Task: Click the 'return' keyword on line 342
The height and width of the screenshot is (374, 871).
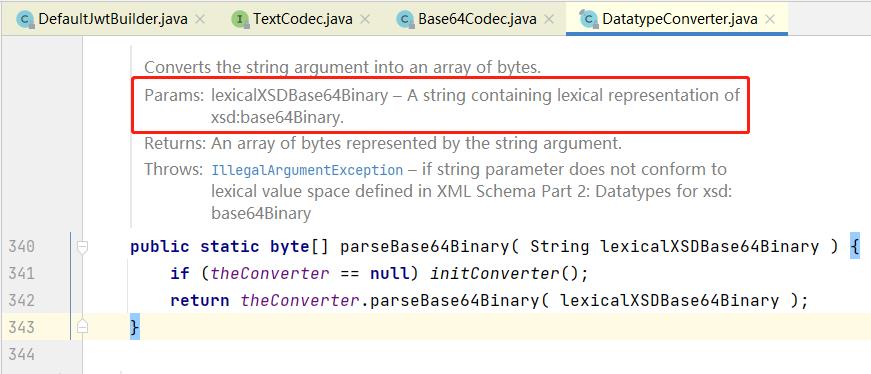Action: coord(199,300)
